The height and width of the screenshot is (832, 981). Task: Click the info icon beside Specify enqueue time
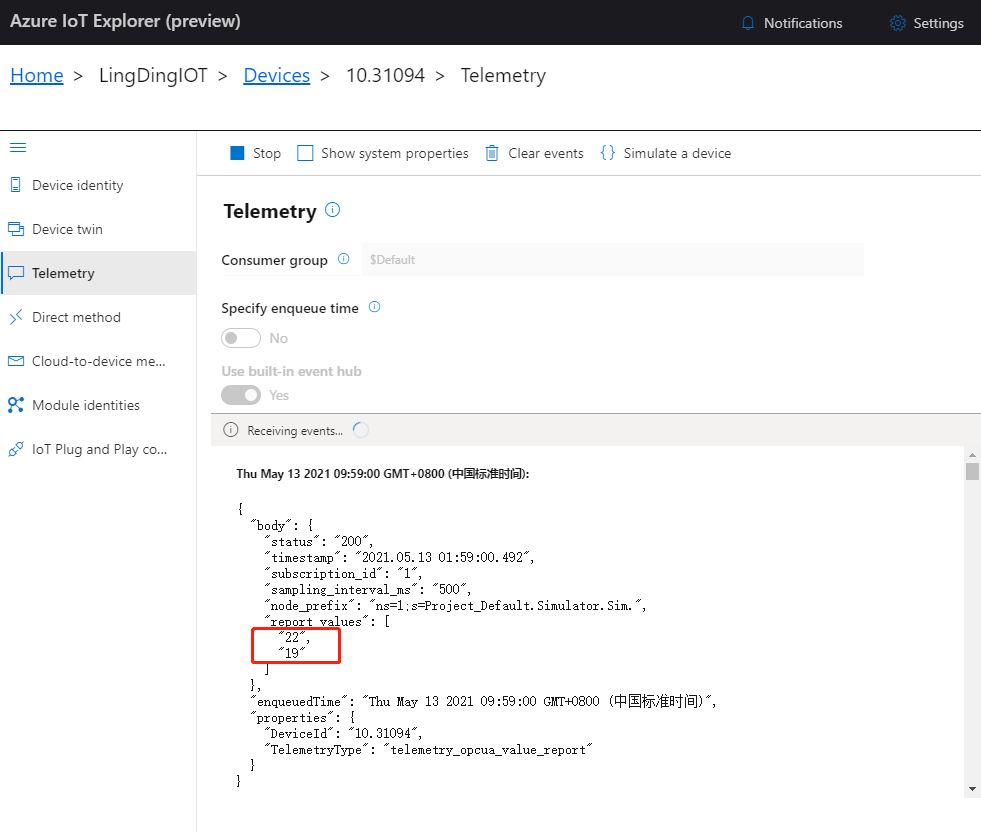pyautogui.click(x=374, y=307)
